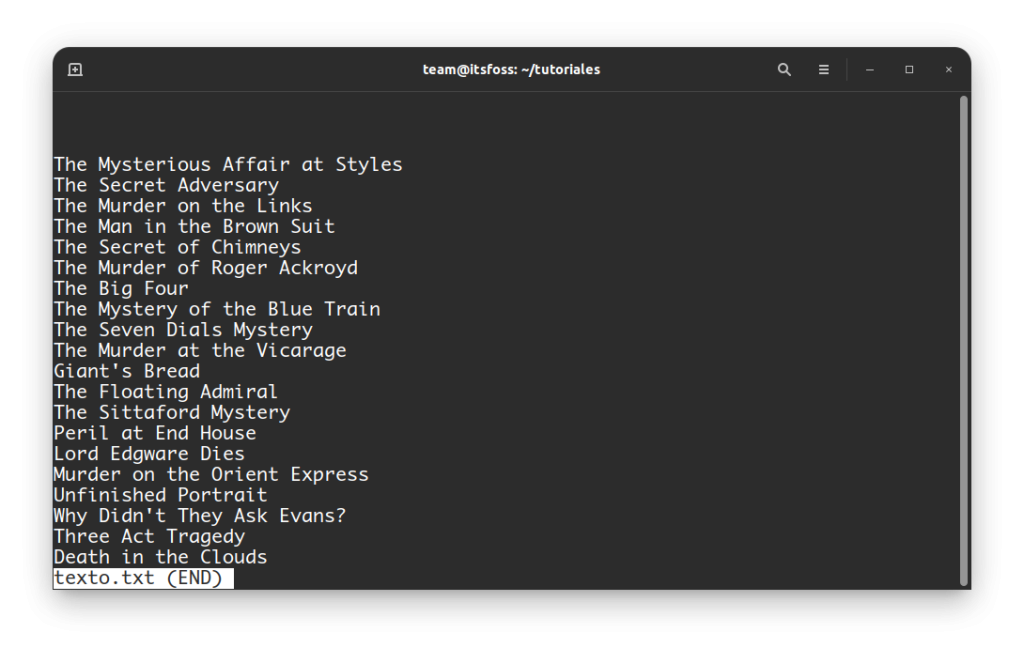
Task: Open the terminal search tool
Action: click(784, 69)
